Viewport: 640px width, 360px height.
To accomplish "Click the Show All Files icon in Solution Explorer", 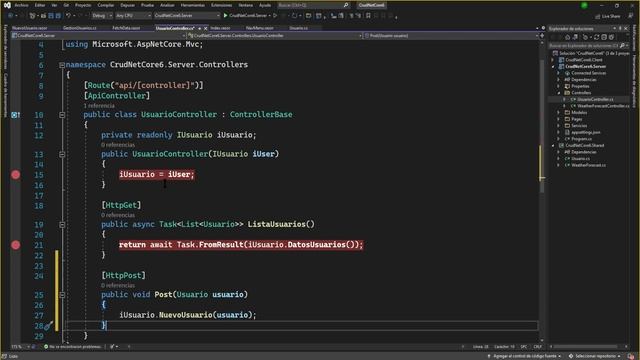I will (x=611, y=37).
